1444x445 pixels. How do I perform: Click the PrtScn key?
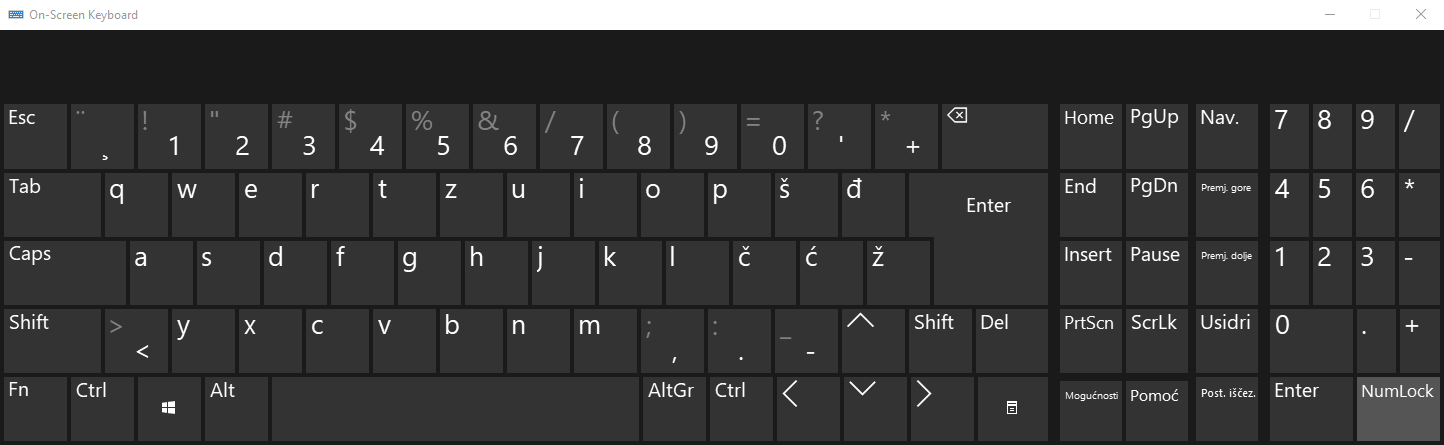pyautogui.click(x=1091, y=340)
